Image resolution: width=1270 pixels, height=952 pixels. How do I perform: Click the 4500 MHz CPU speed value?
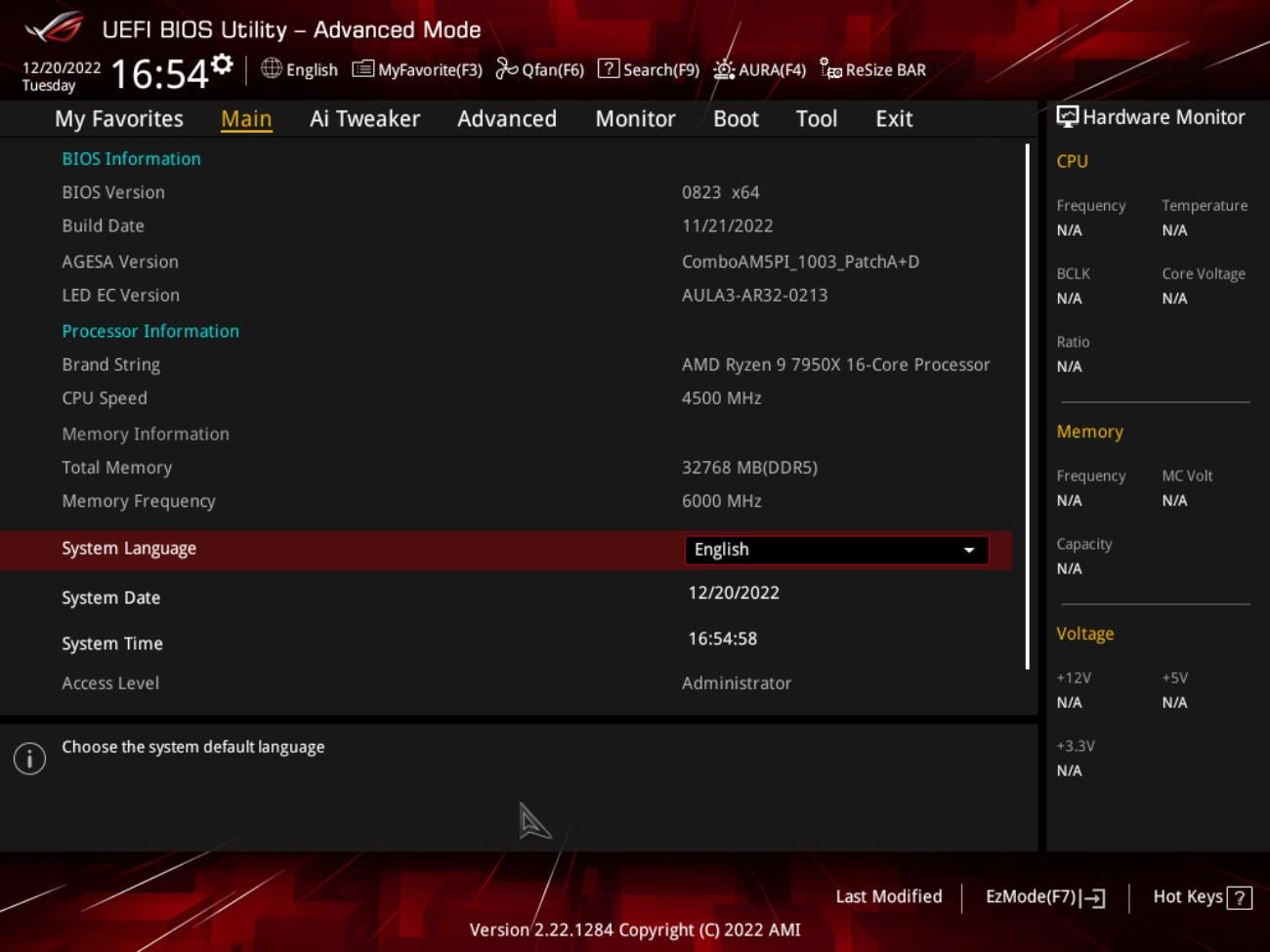click(722, 398)
